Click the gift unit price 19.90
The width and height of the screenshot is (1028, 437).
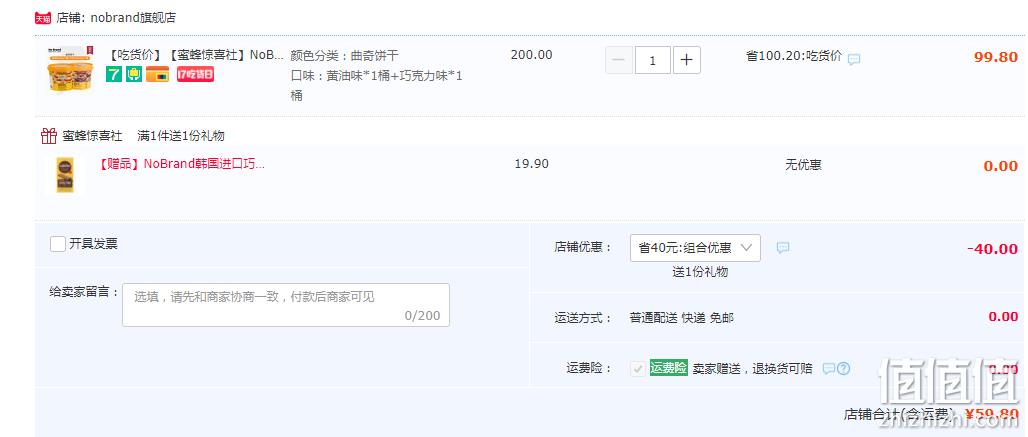coord(532,164)
